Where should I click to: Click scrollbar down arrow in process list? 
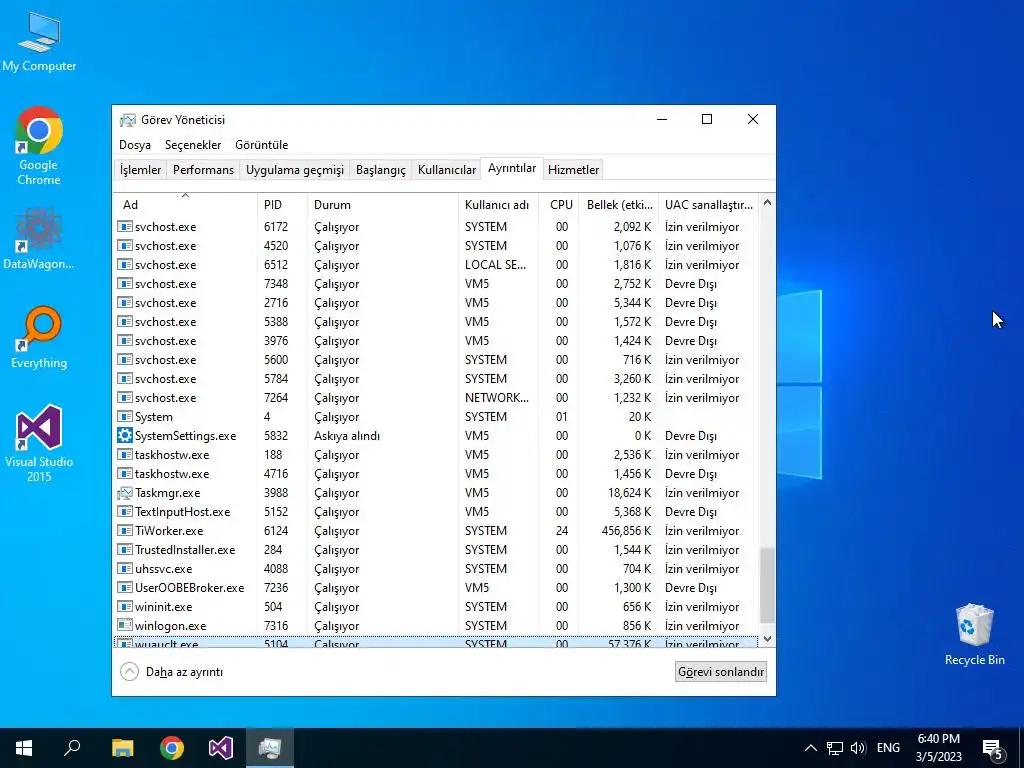(767, 639)
